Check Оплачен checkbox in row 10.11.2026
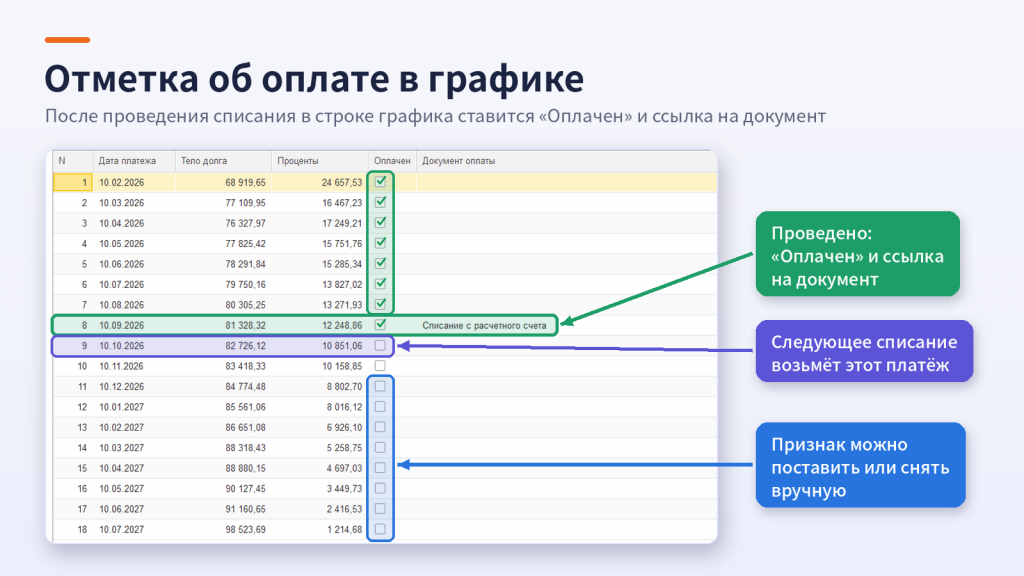The image size is (1024, 576). 380,365
